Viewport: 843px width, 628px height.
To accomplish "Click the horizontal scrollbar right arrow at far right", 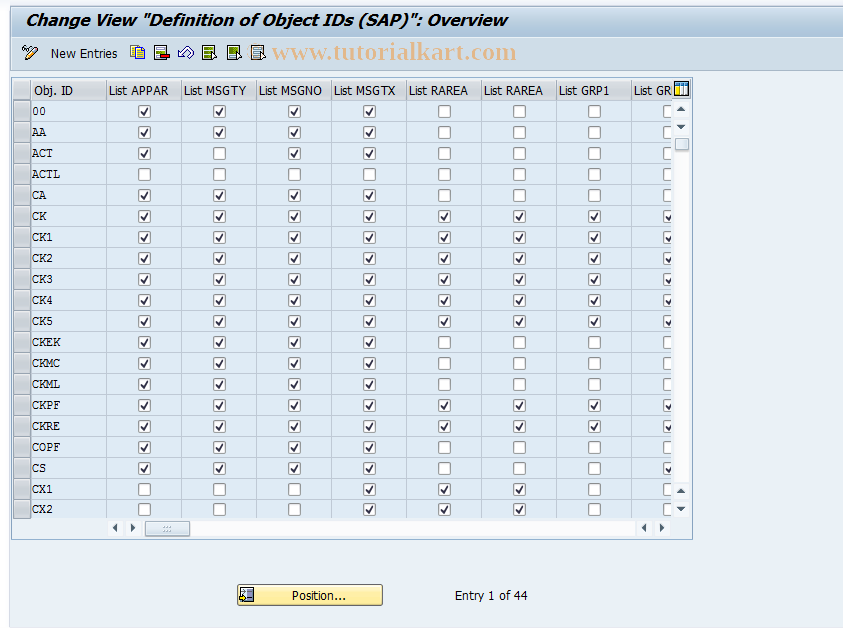I will coord(660,528).
